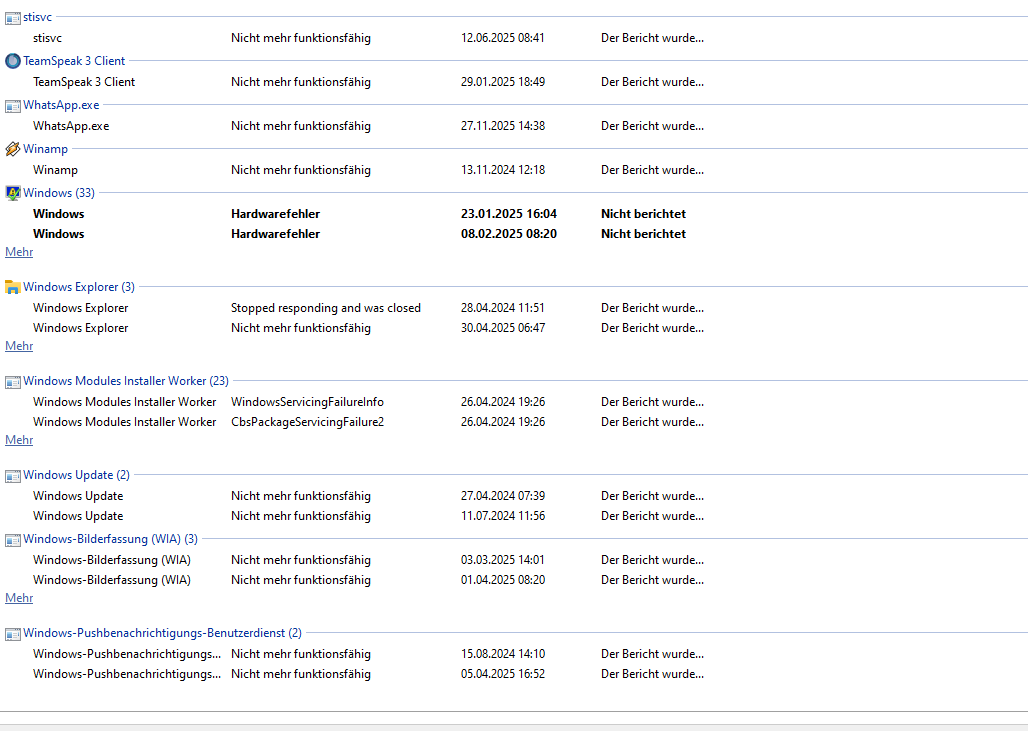
Task: Select Windows row dated 08.02.2025 08:20
Action: pos(360,234)
